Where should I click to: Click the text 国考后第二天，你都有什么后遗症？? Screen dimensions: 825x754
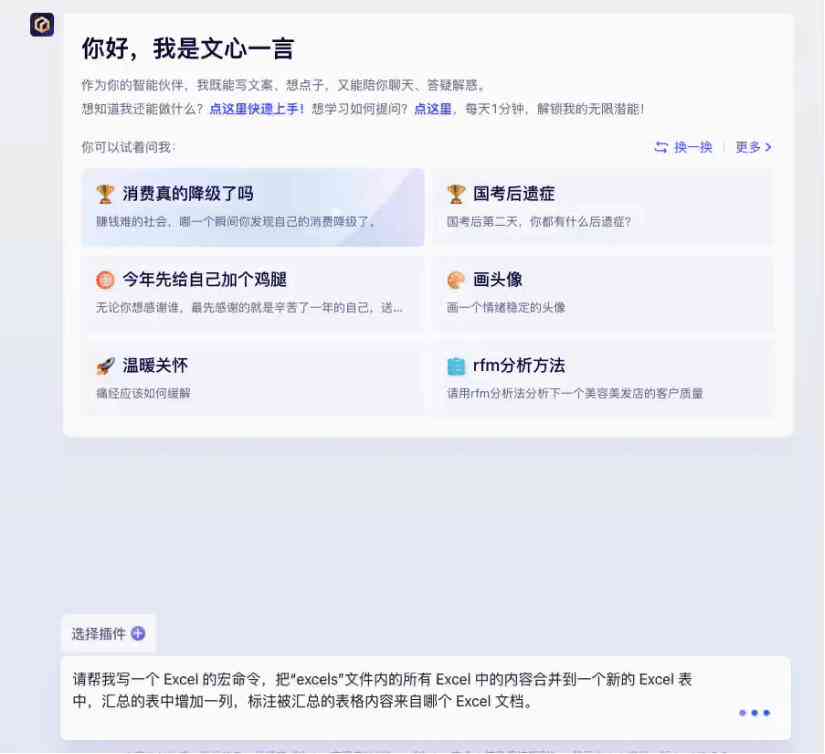click(x=539, y=222)
